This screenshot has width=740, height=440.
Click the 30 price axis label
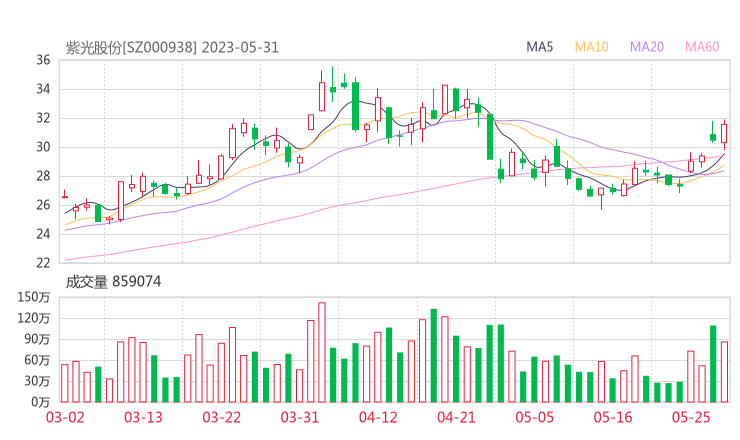[x=43, y=147]
